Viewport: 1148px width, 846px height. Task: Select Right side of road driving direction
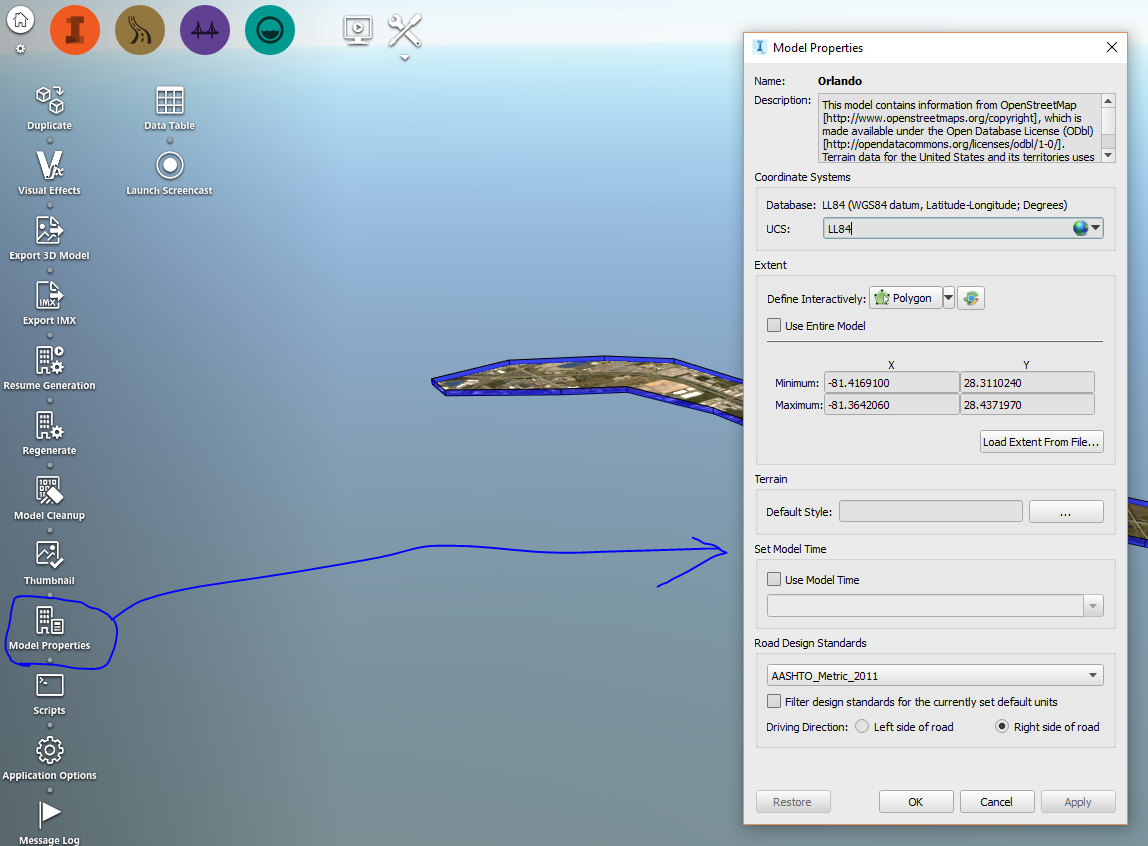(1002, 726)
